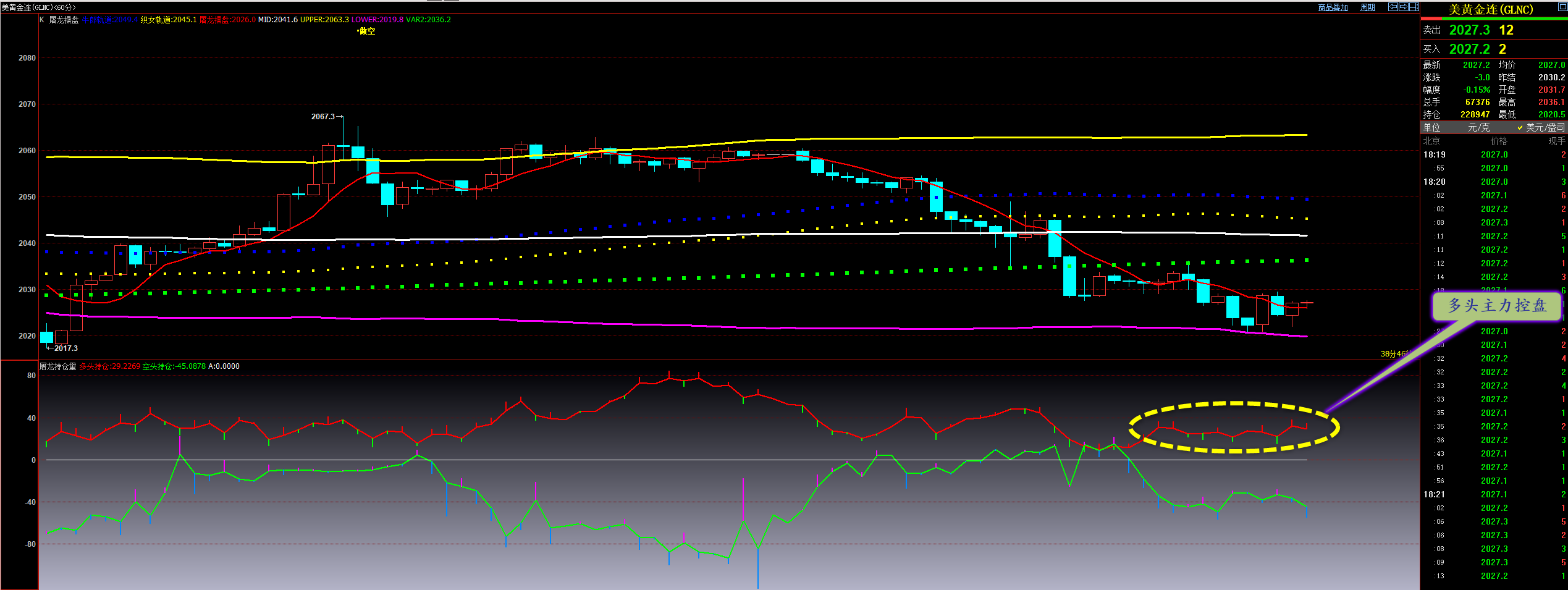Select the :55 tick row
The image size is (1568, 590).
click(x=1494, y=168)
